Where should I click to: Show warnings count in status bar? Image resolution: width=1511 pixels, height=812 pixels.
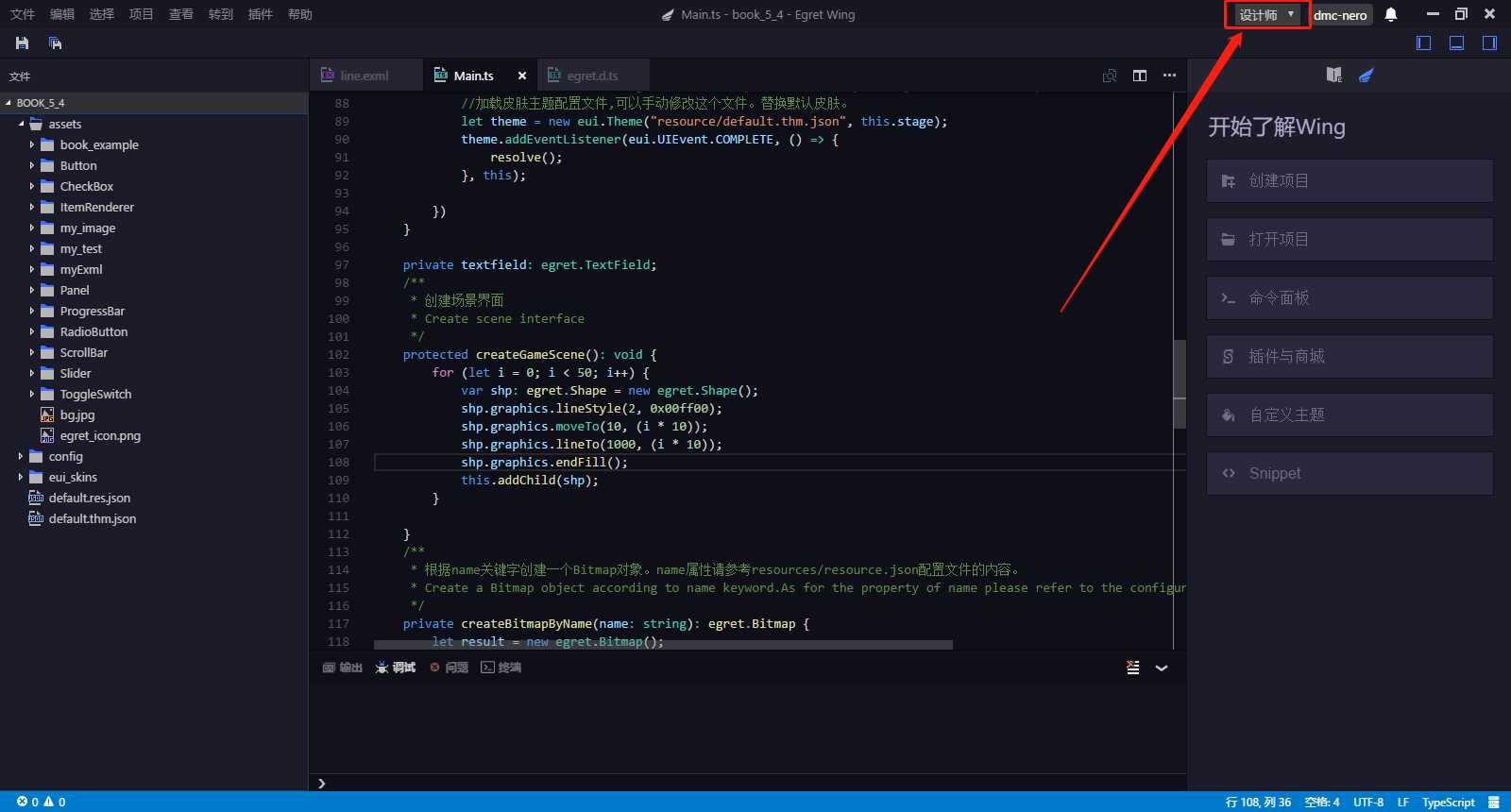pos(55,802)
